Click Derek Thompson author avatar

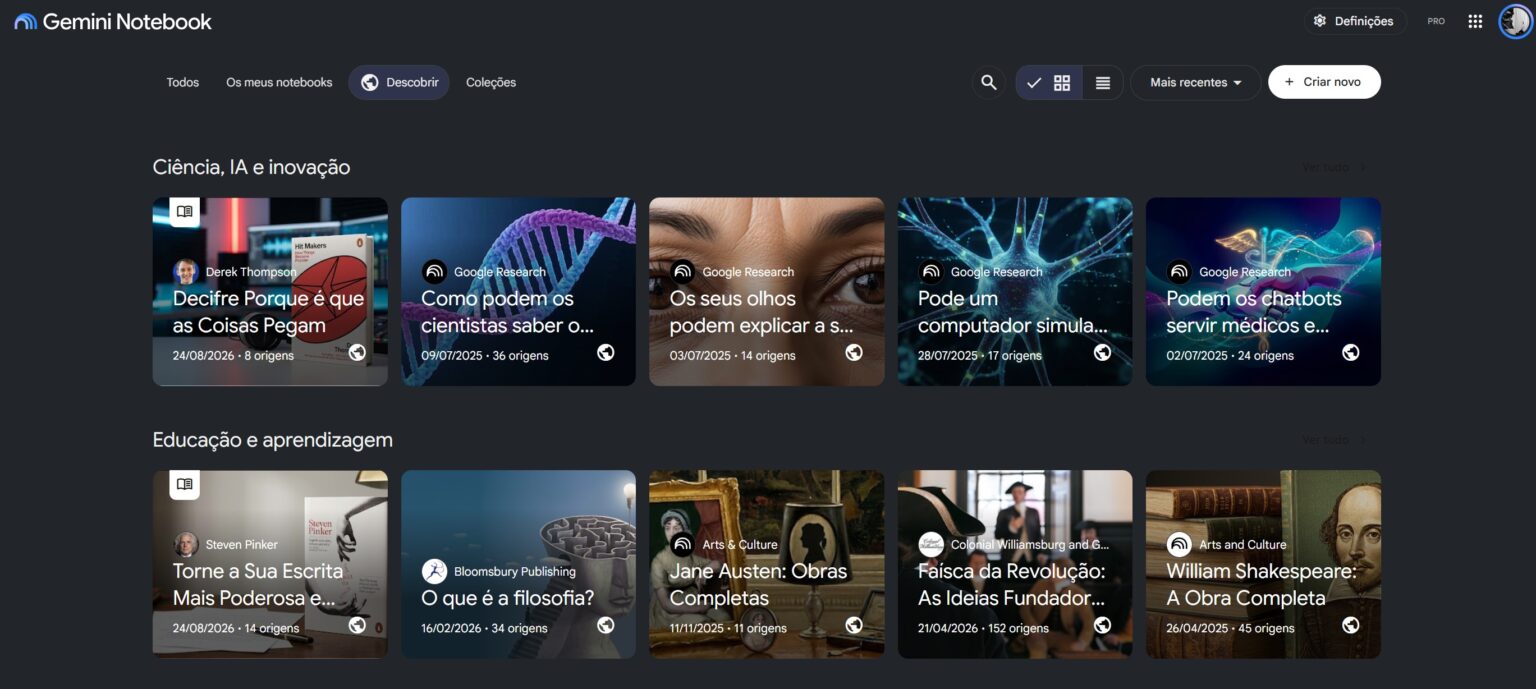click(185, 272)
